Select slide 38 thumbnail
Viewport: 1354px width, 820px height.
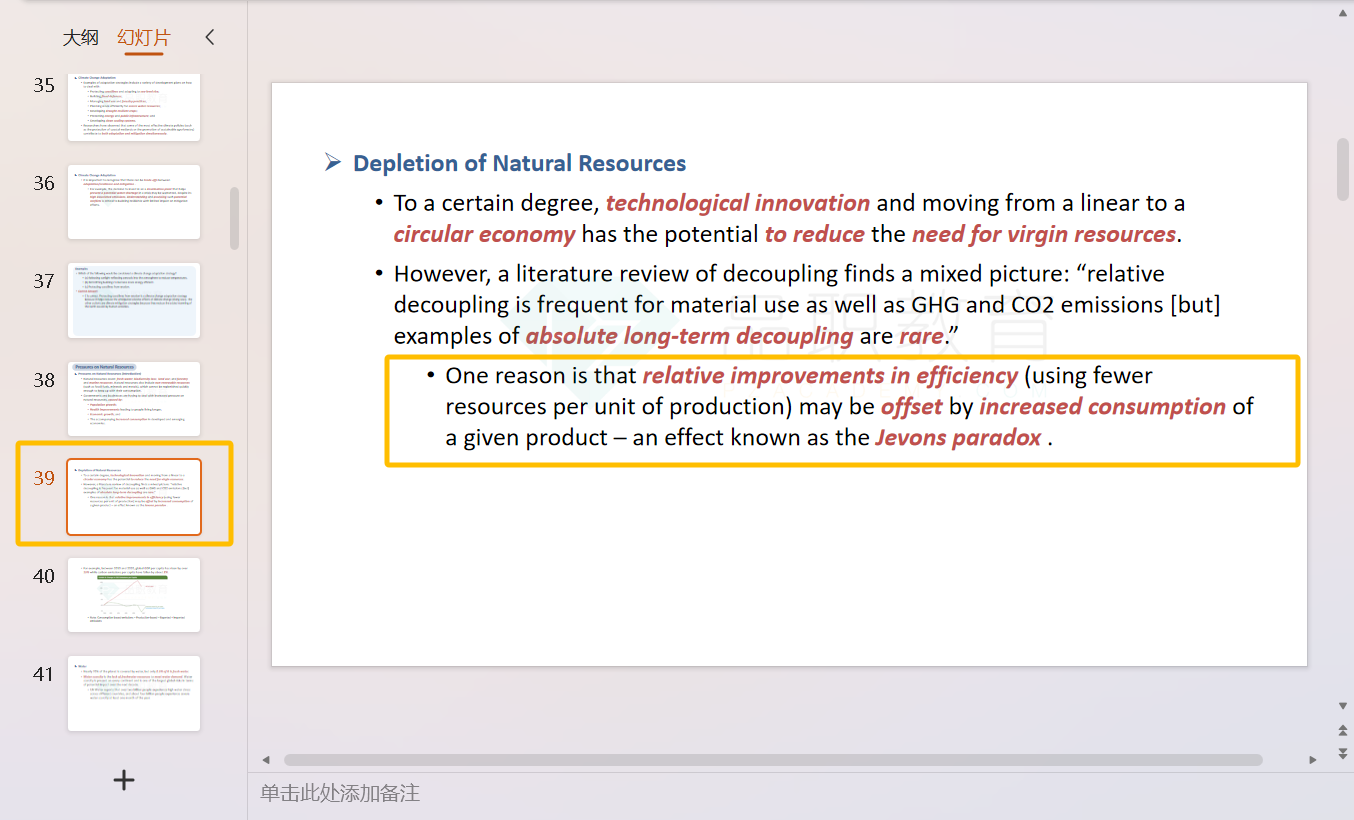click(134, 399)
